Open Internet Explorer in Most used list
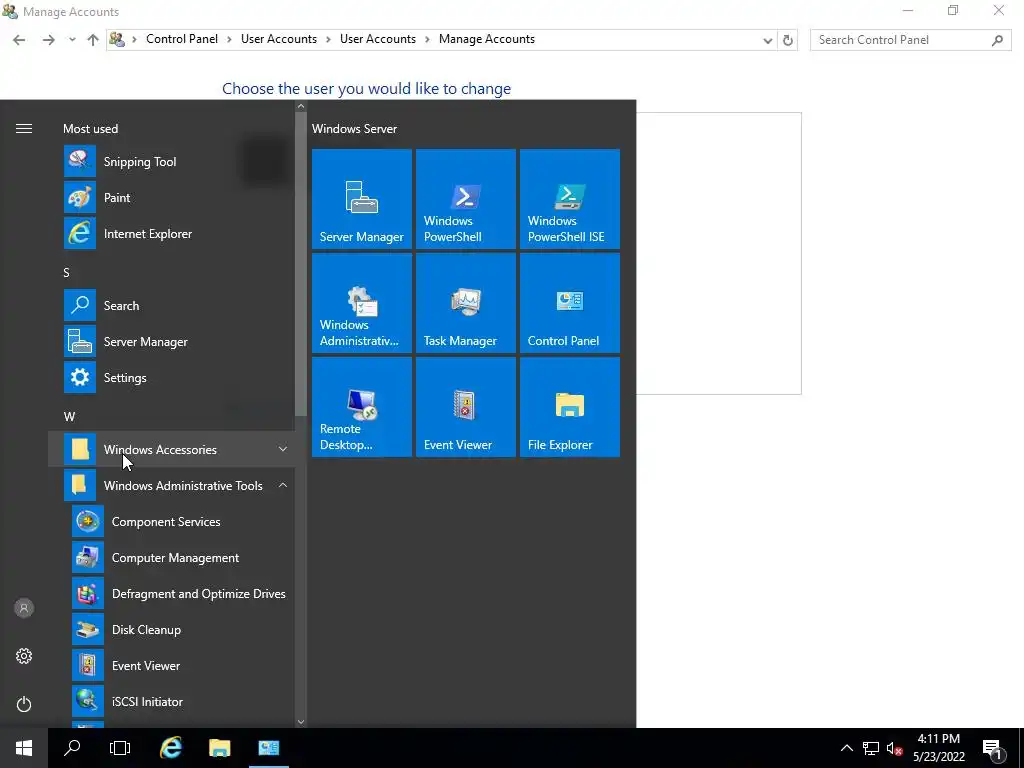The height and width of the screenshot is (768, 1024). [x=171, y=233]
